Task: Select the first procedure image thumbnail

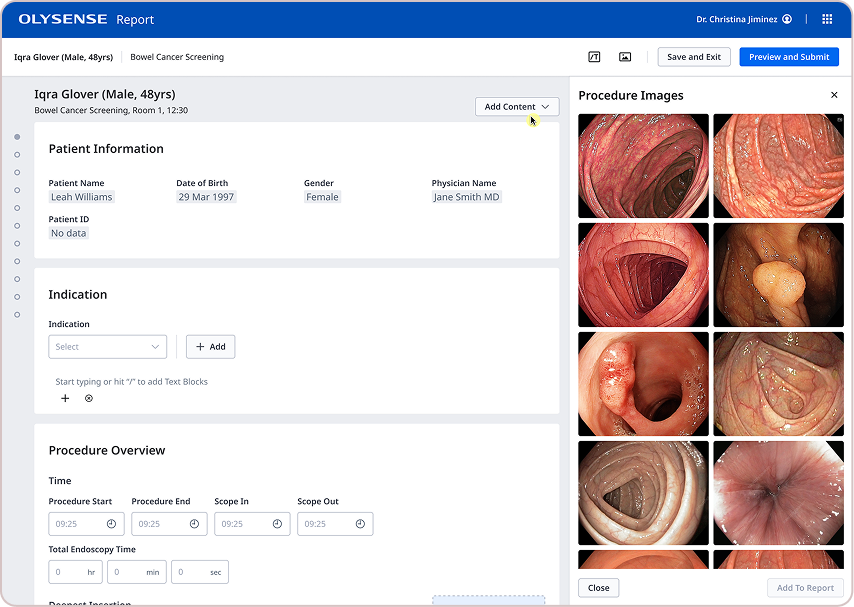Action: (x=643, y=166)
